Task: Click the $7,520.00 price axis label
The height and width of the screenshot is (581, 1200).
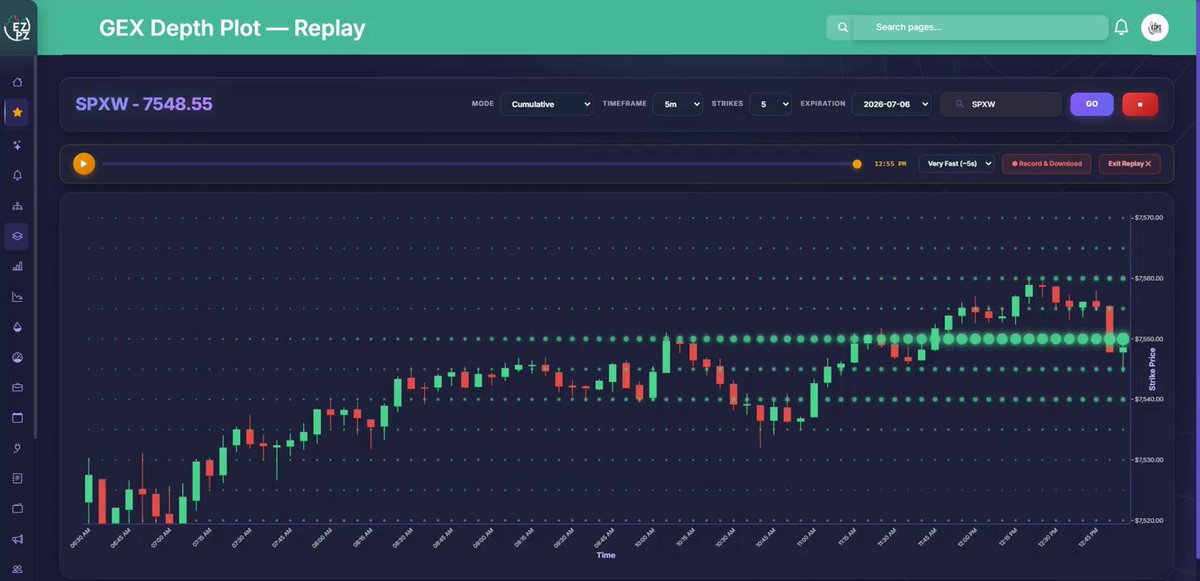Action: (1150, 521)
